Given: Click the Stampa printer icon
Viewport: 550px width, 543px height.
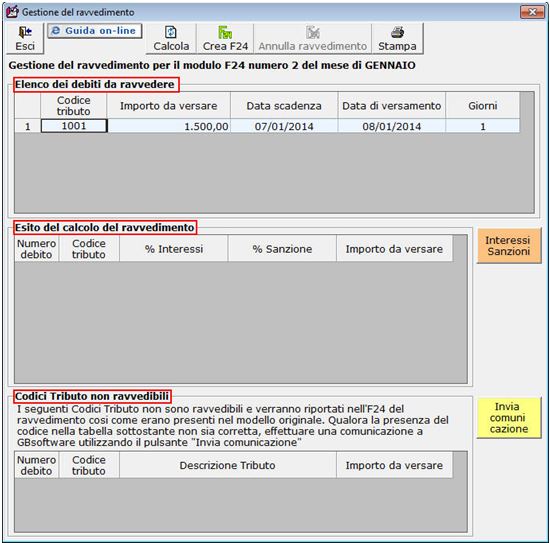Looking at the screenshot, I should [x=397, y=32].
